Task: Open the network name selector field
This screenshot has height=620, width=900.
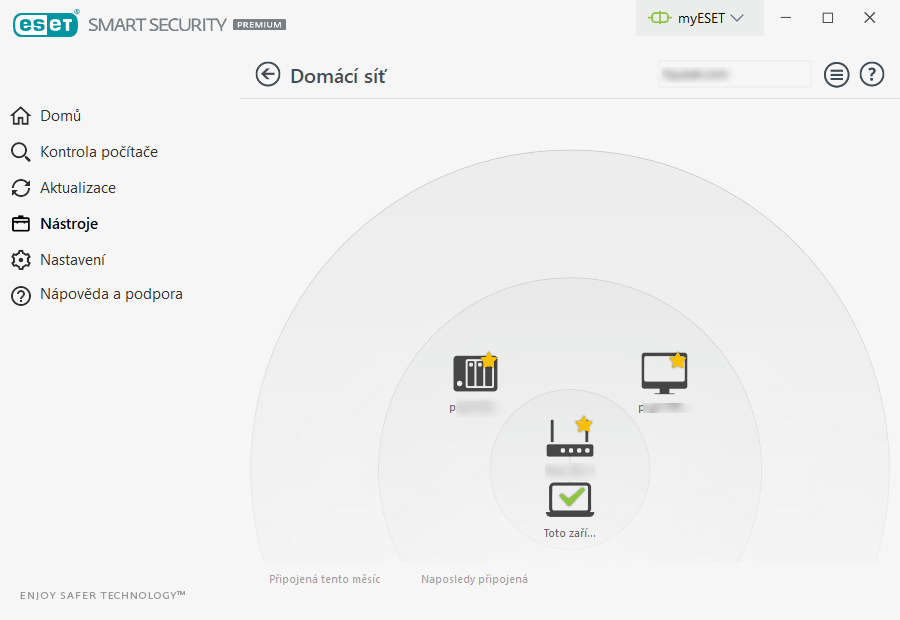Action: [734, 74]
